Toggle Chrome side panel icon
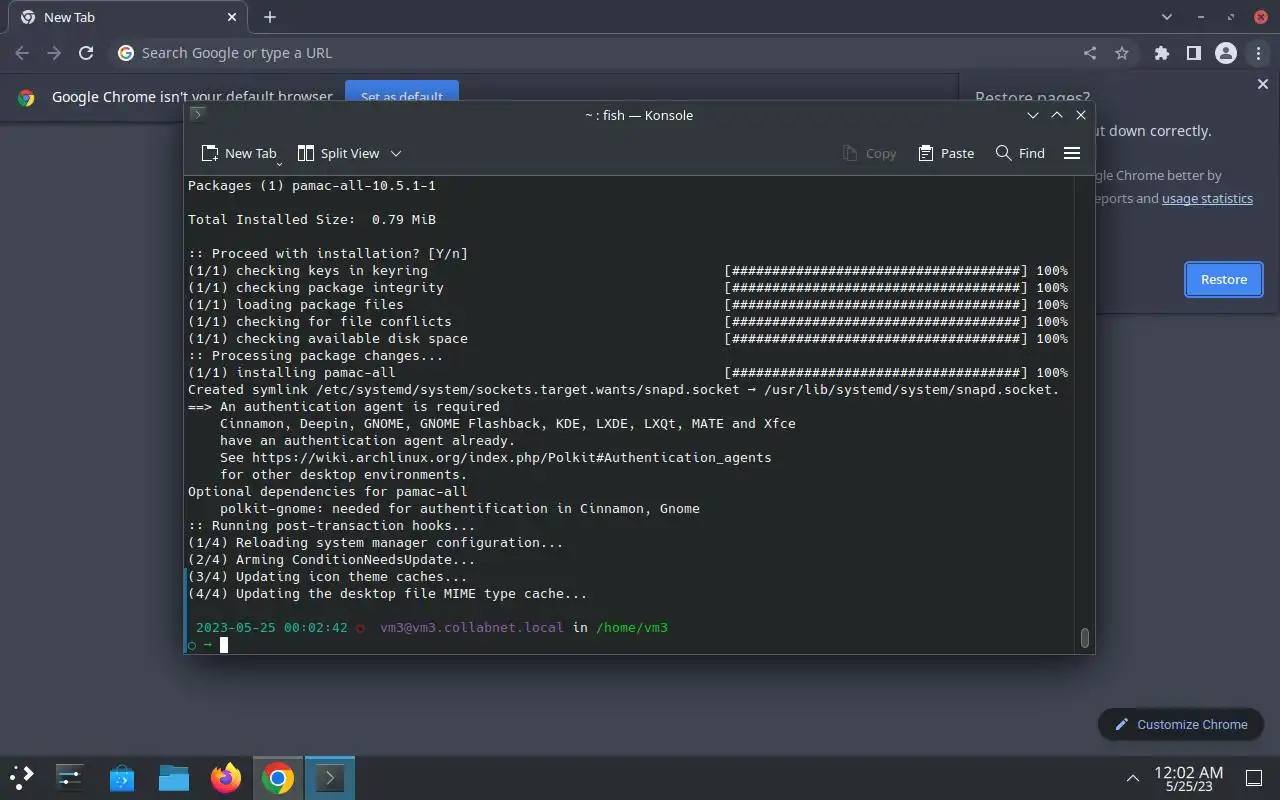The height and width of the screenshot is (800, 1280). pyautogui.click(x=1193, y=53)
